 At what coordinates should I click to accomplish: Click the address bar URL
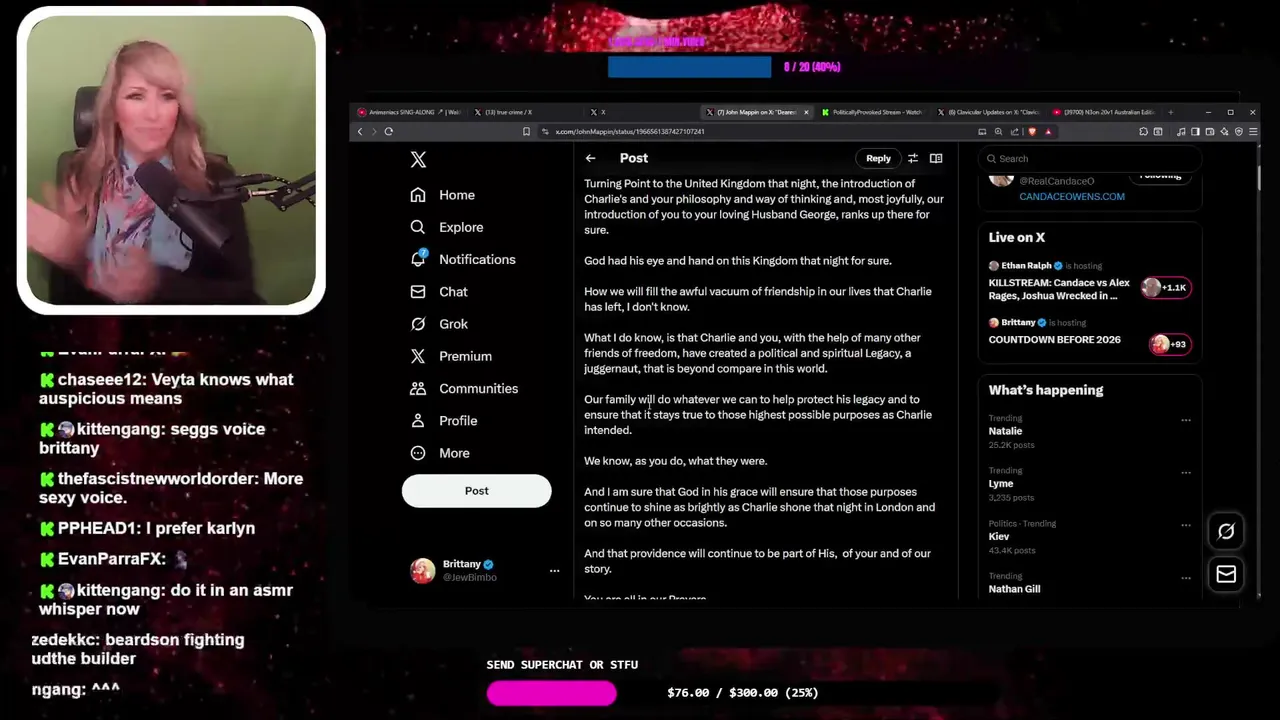[630, 132]
